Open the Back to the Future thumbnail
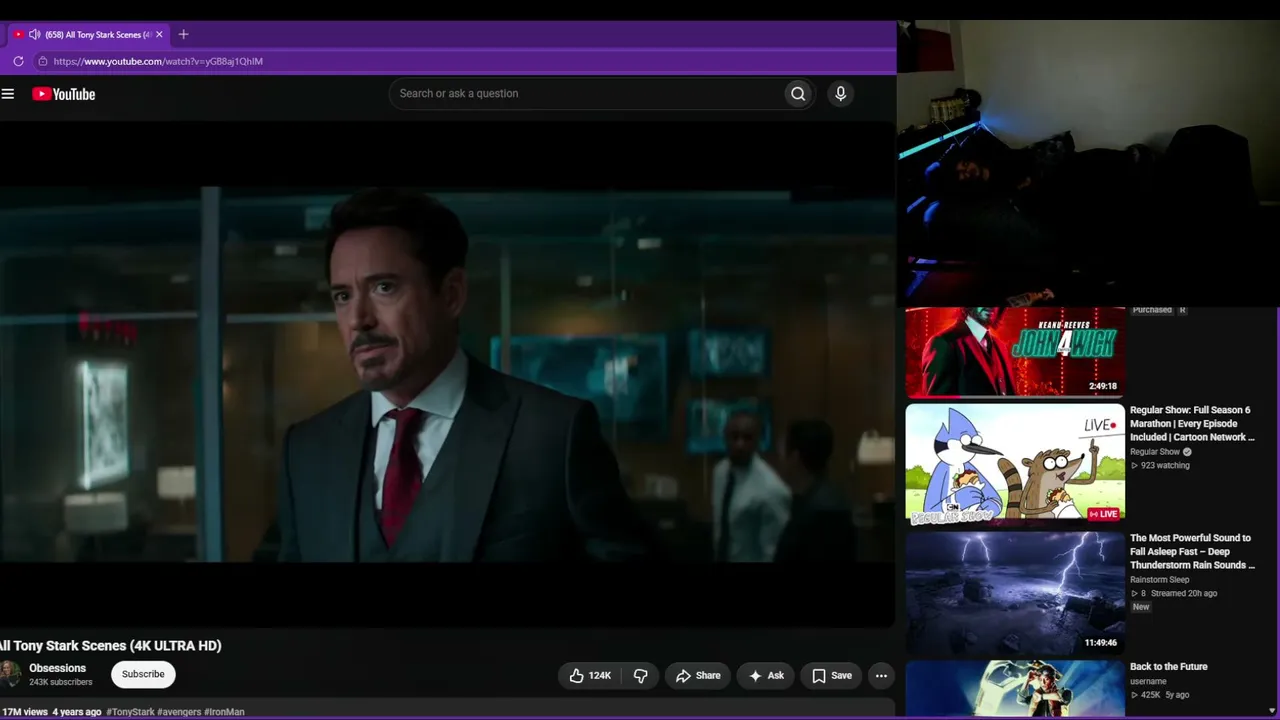The image size is (1280, 720). coord(1015,689)
